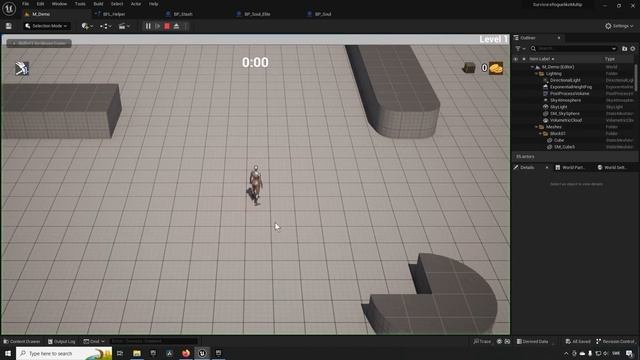Select VolumetricCloud in the Outliner
Image resolution: width=640 pixels, height=360 pixels.
(566, 120)
